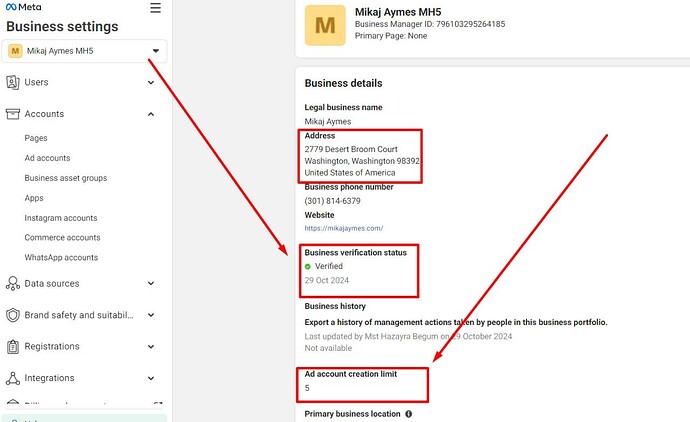Click the Integrations menu label

click(x=49, y=378)
